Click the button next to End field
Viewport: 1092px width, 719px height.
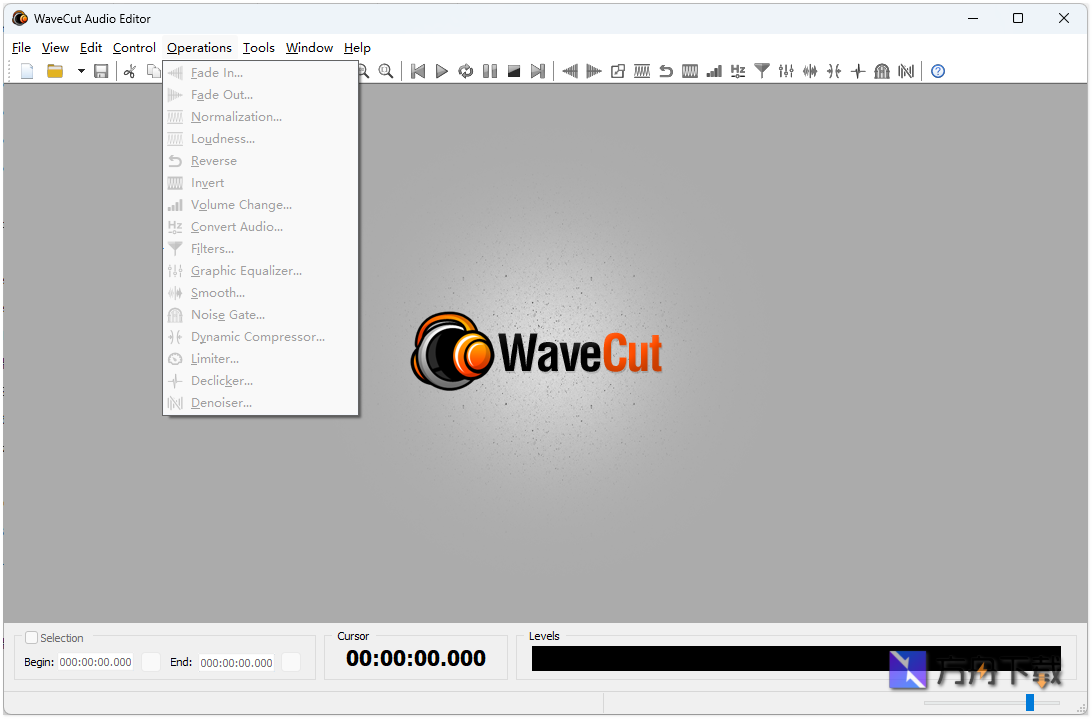292,661
